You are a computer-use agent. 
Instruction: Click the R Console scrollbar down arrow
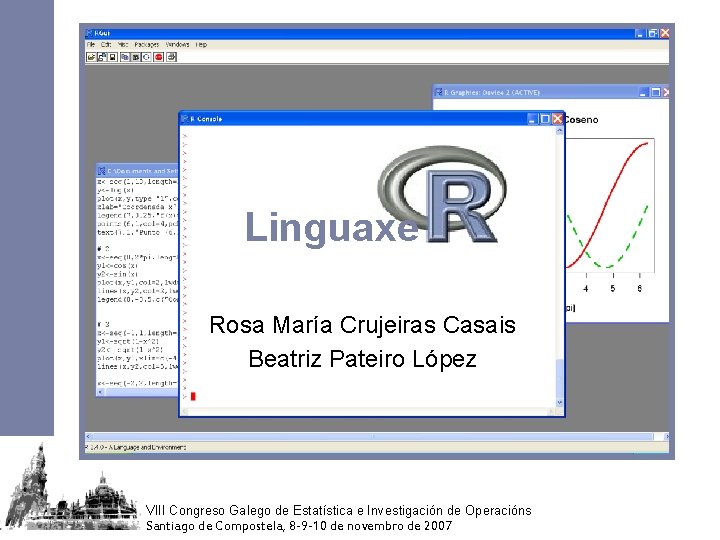pos(559,403)
